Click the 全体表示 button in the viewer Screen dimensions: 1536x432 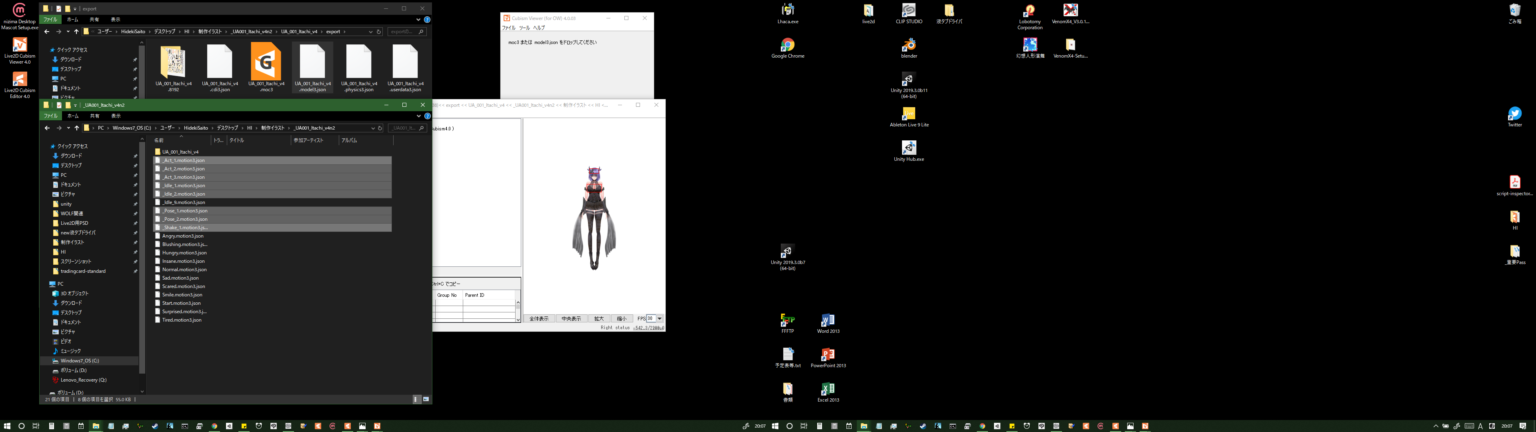click(539, 318)
